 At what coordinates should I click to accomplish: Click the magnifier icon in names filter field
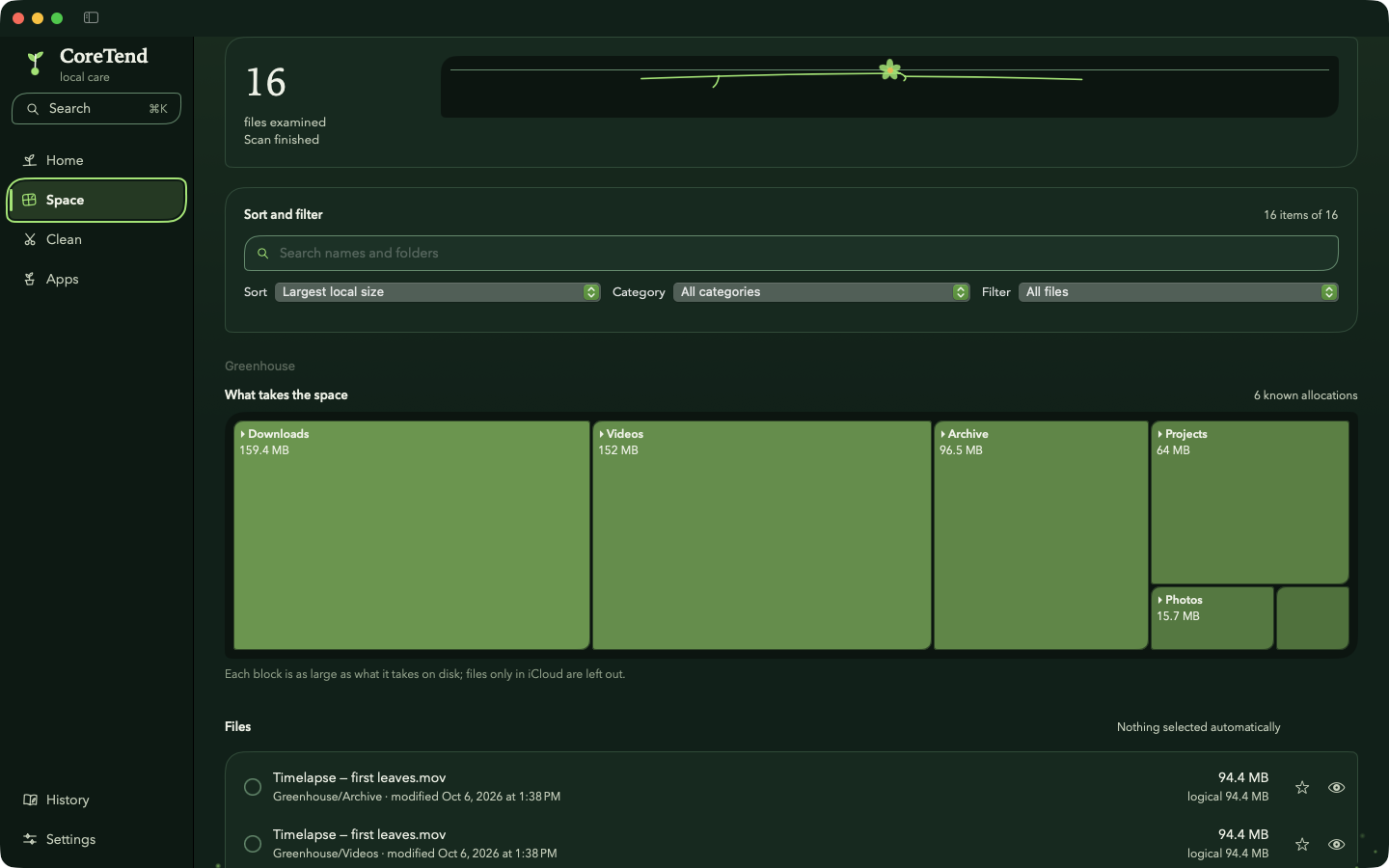(x=262, y=254)
